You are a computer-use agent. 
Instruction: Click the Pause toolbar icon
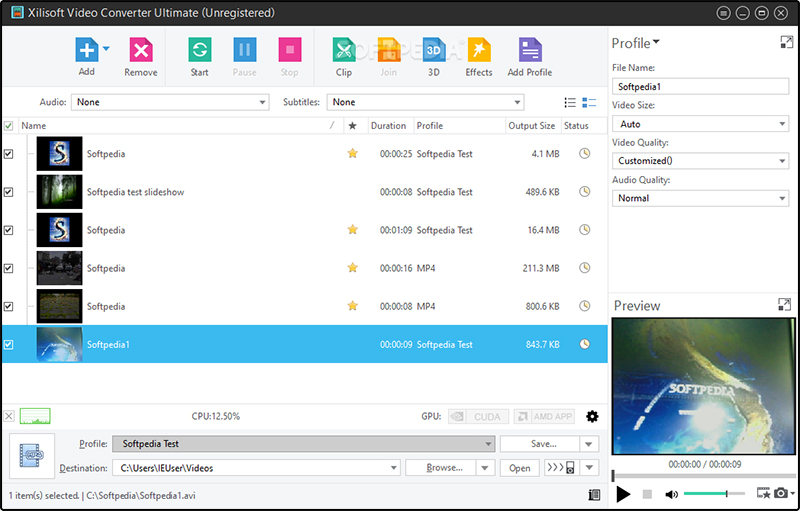coord(244,50)
